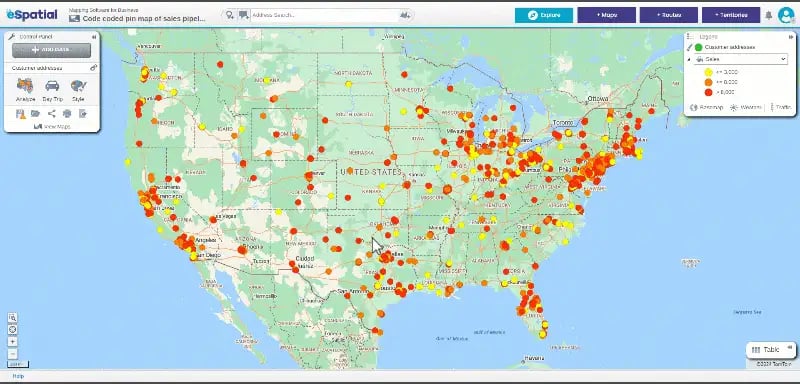
Task: Click the add comment icon in search bar
Action: (x=243, y=15)
